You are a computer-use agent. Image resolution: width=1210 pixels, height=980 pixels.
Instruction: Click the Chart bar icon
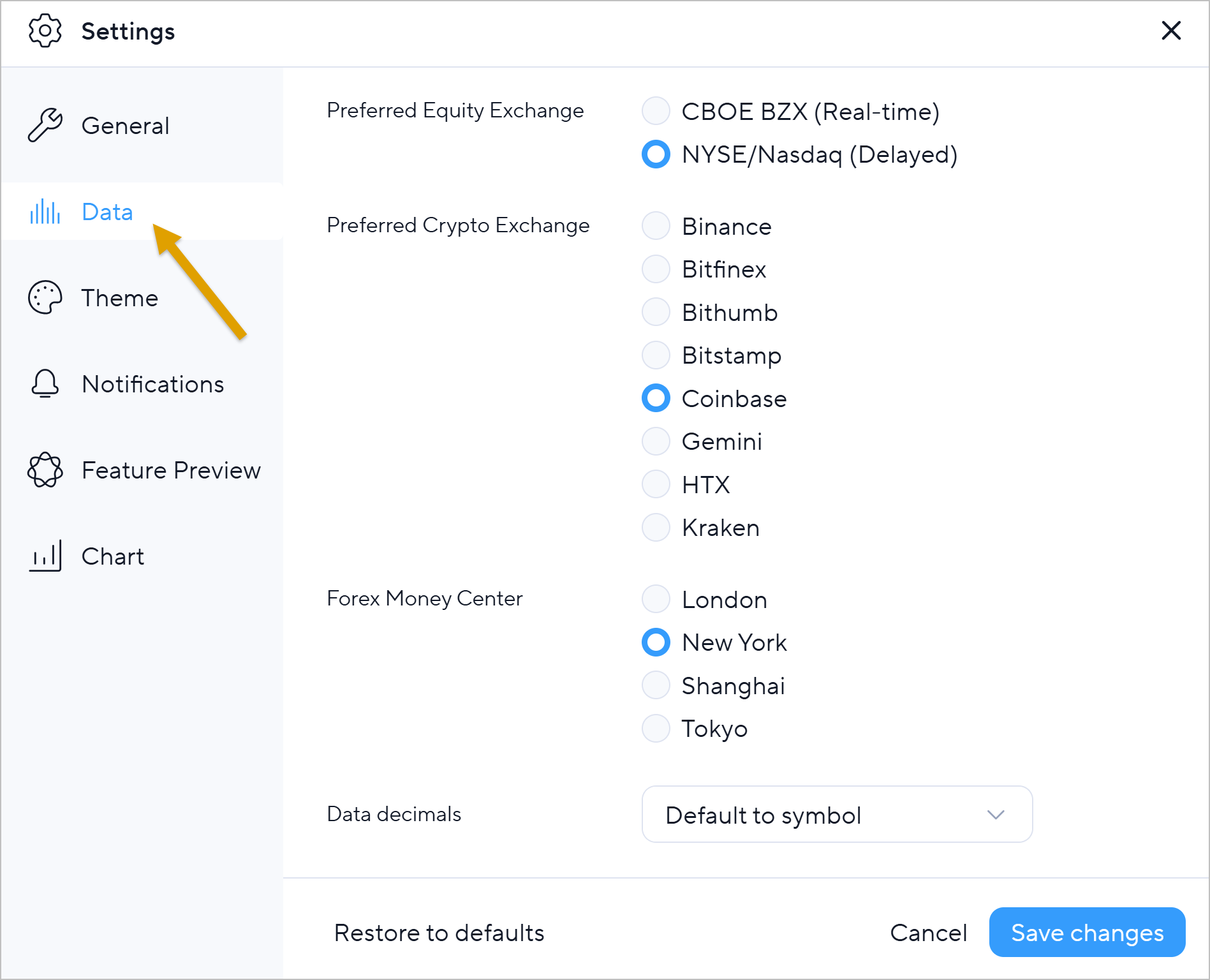[x=45, y=556]
